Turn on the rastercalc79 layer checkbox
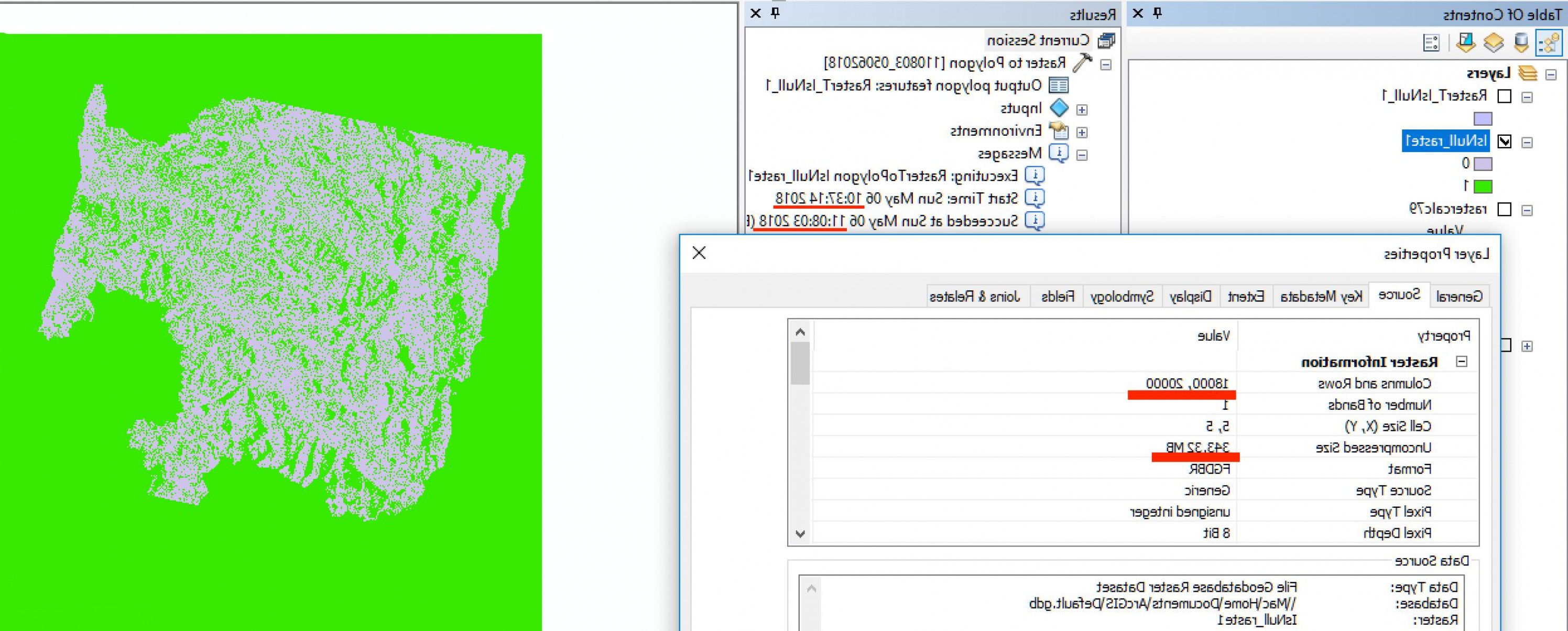Image resolution: width=1568 pixels, height=631 pixels. pyautogui.click(x=1504, y=209)
